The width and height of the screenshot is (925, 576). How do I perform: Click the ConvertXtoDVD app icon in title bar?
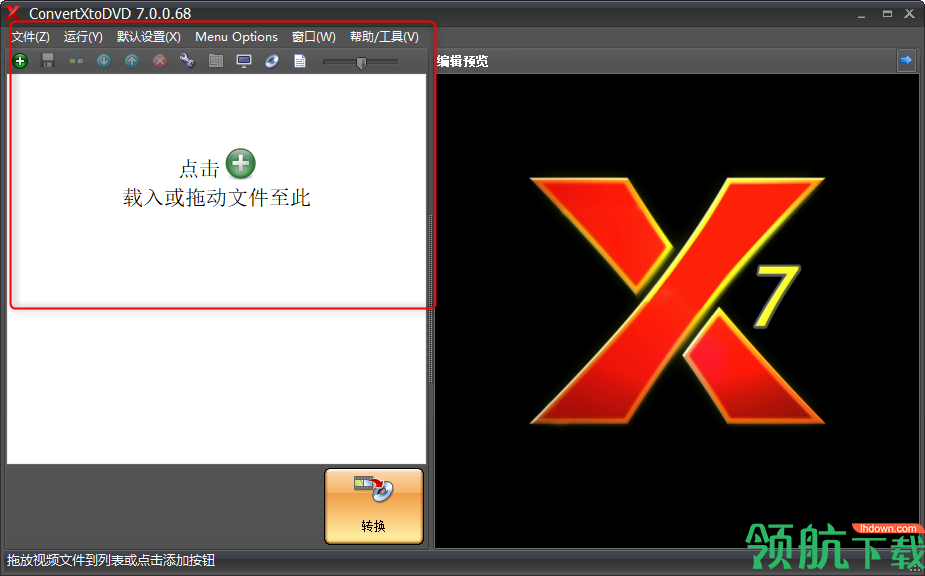click(x=13, y=12)
